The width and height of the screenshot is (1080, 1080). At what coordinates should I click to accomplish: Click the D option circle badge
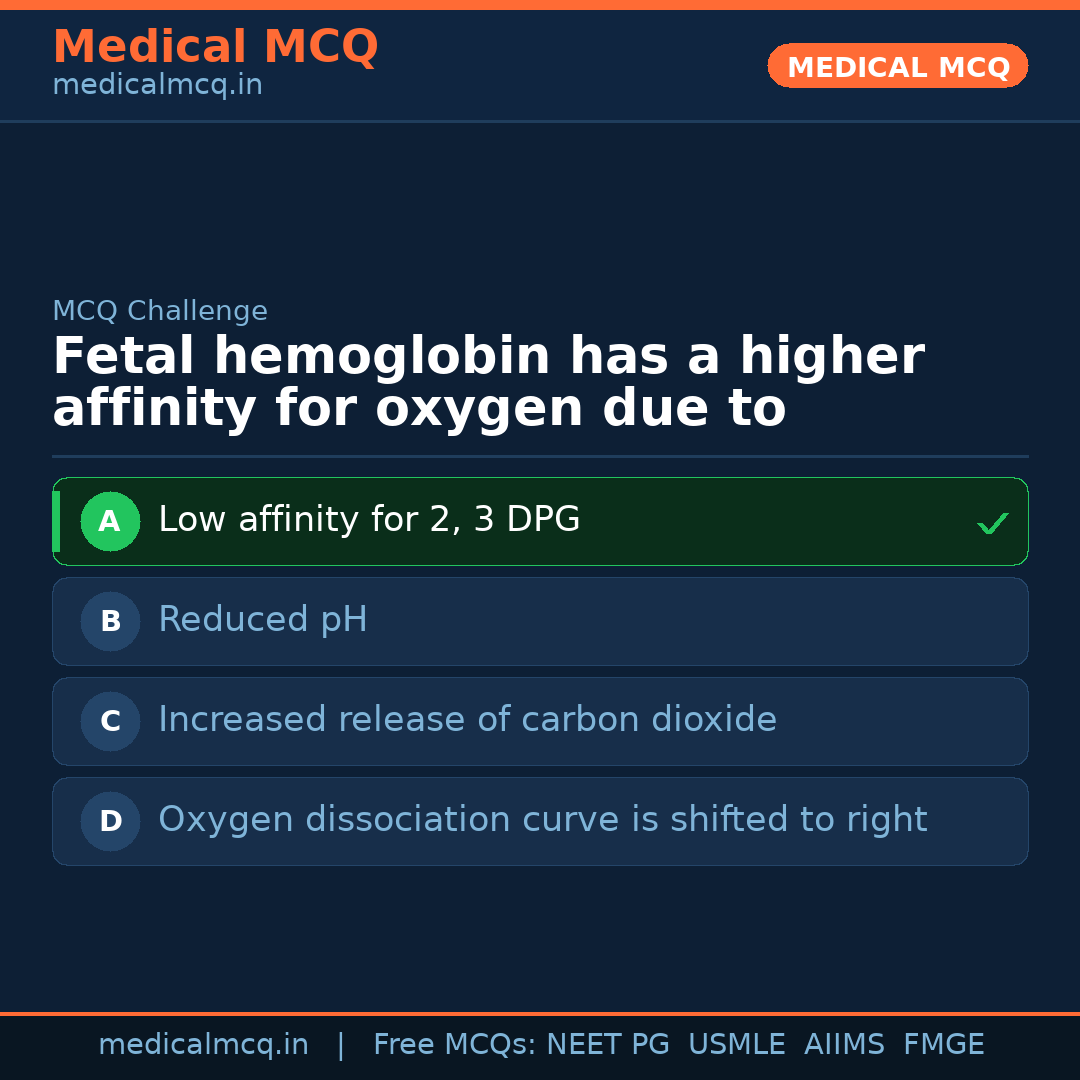point(110,821)
